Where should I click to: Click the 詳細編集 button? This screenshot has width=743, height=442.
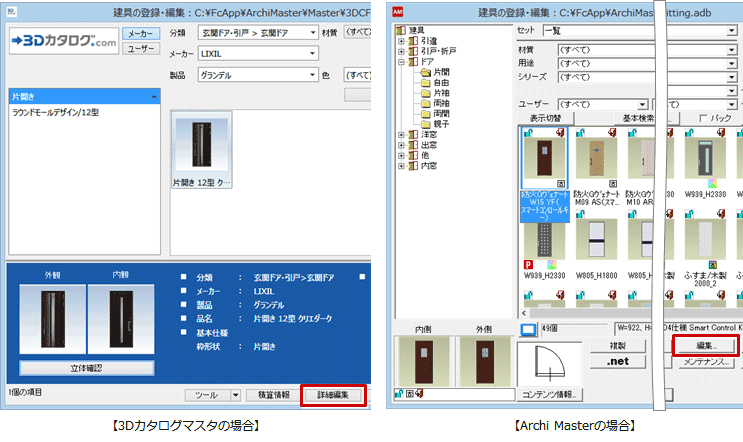(333, 395)
